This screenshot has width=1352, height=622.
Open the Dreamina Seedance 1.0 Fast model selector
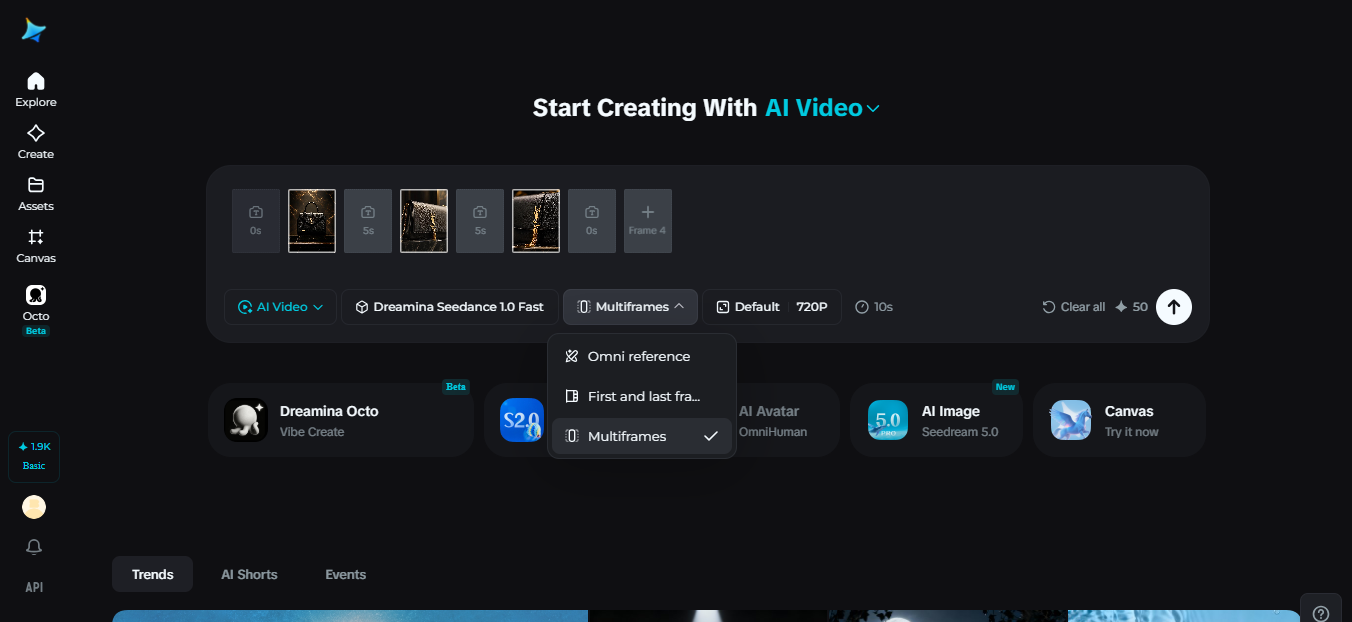click(x=450, y=307)
